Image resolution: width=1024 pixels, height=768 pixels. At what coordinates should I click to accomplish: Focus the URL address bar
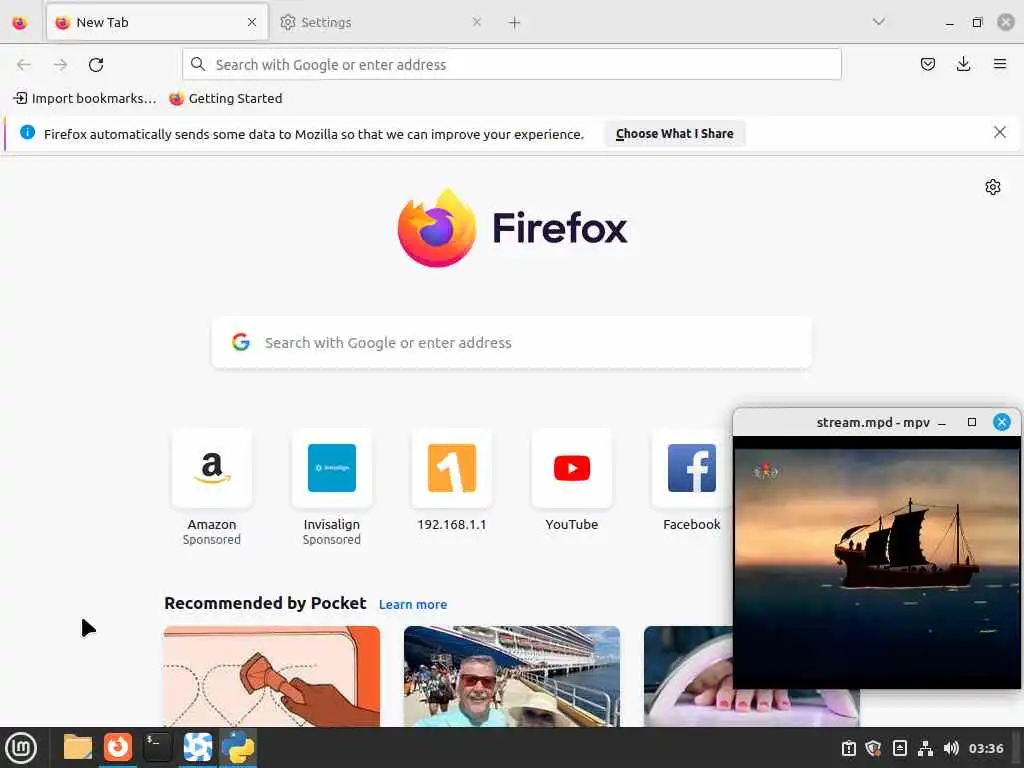pos(511,65)
